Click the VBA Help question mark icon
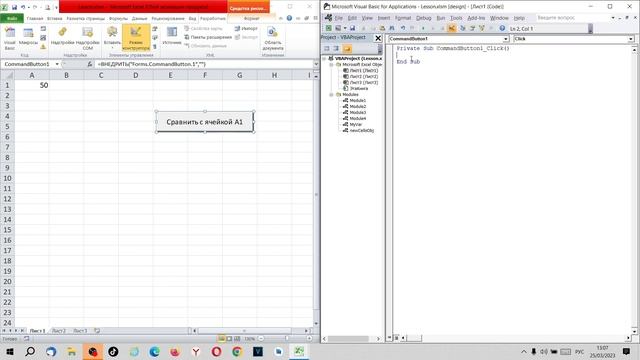Viewport: 640px width, 360px height. 502,28
